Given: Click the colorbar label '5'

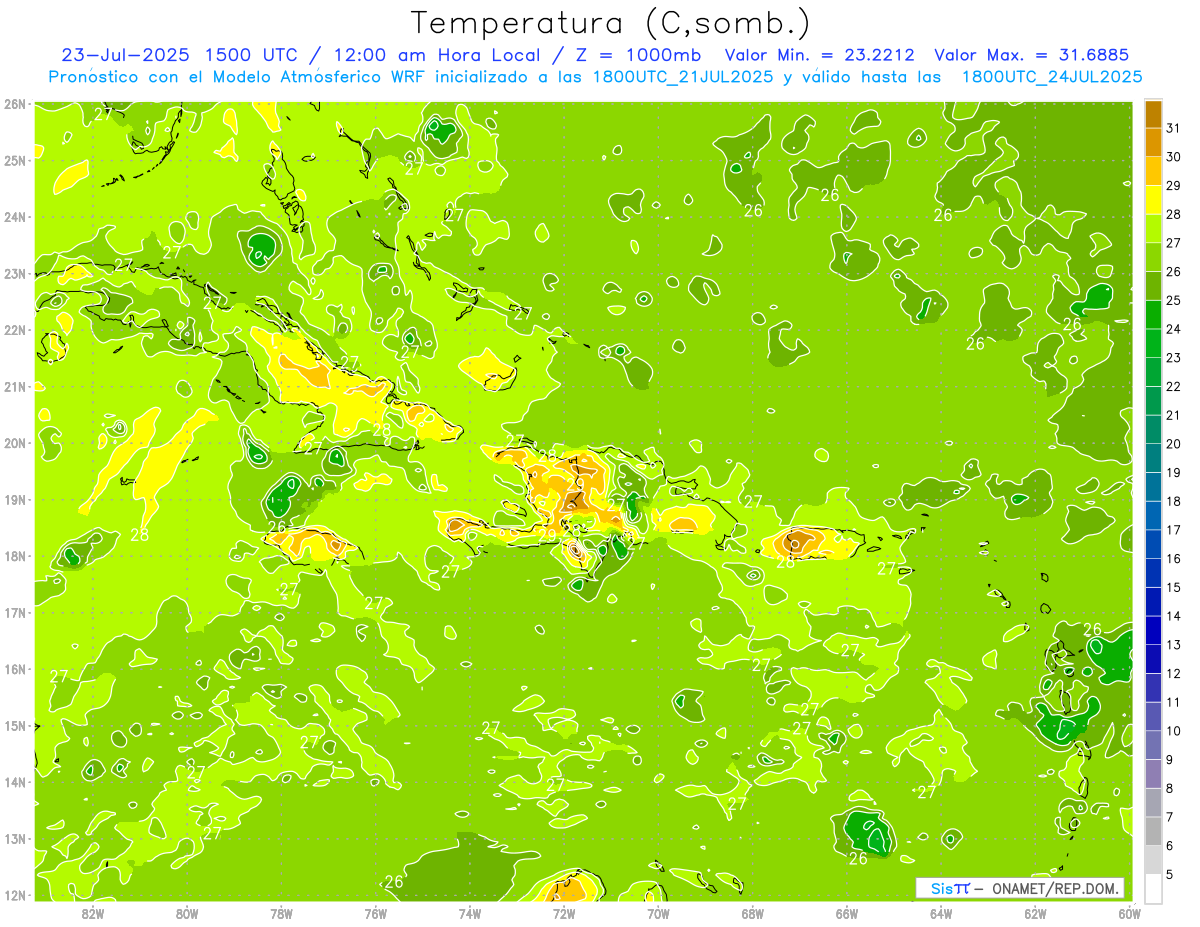Looking at the screenshot, I should pyautogui.click(x=1170, y=874).
